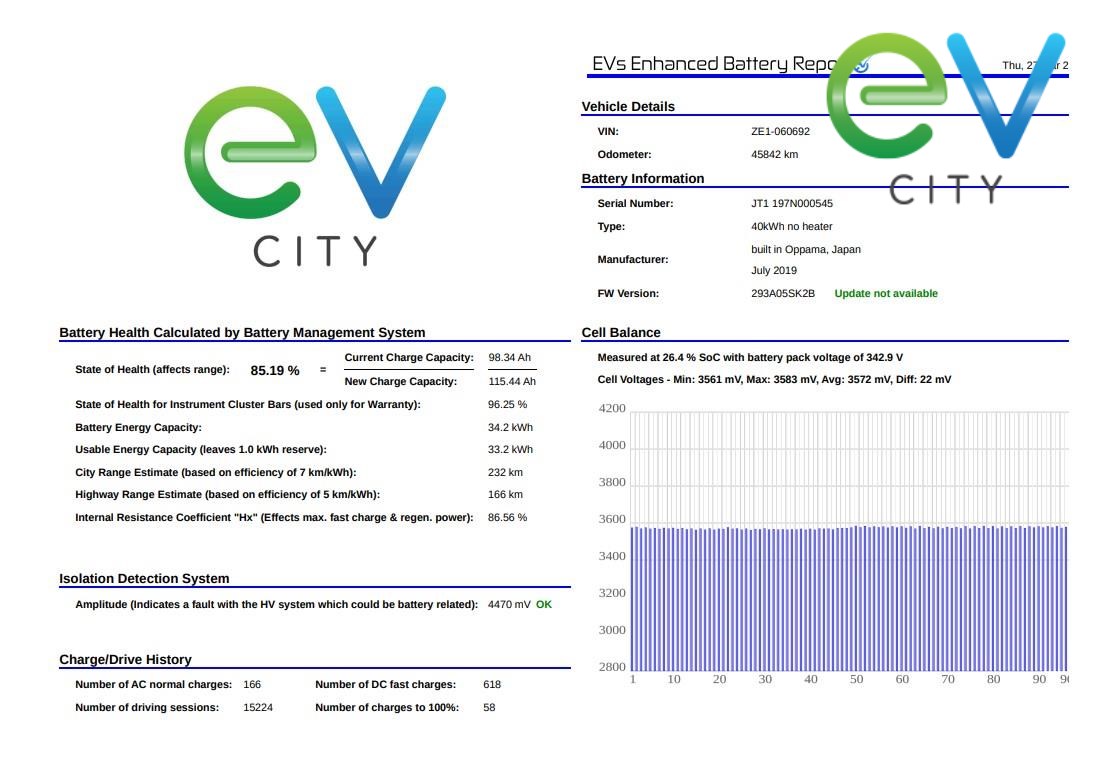Click 'State of Health for Instrument Cluster Bars' label

(248, 405)
